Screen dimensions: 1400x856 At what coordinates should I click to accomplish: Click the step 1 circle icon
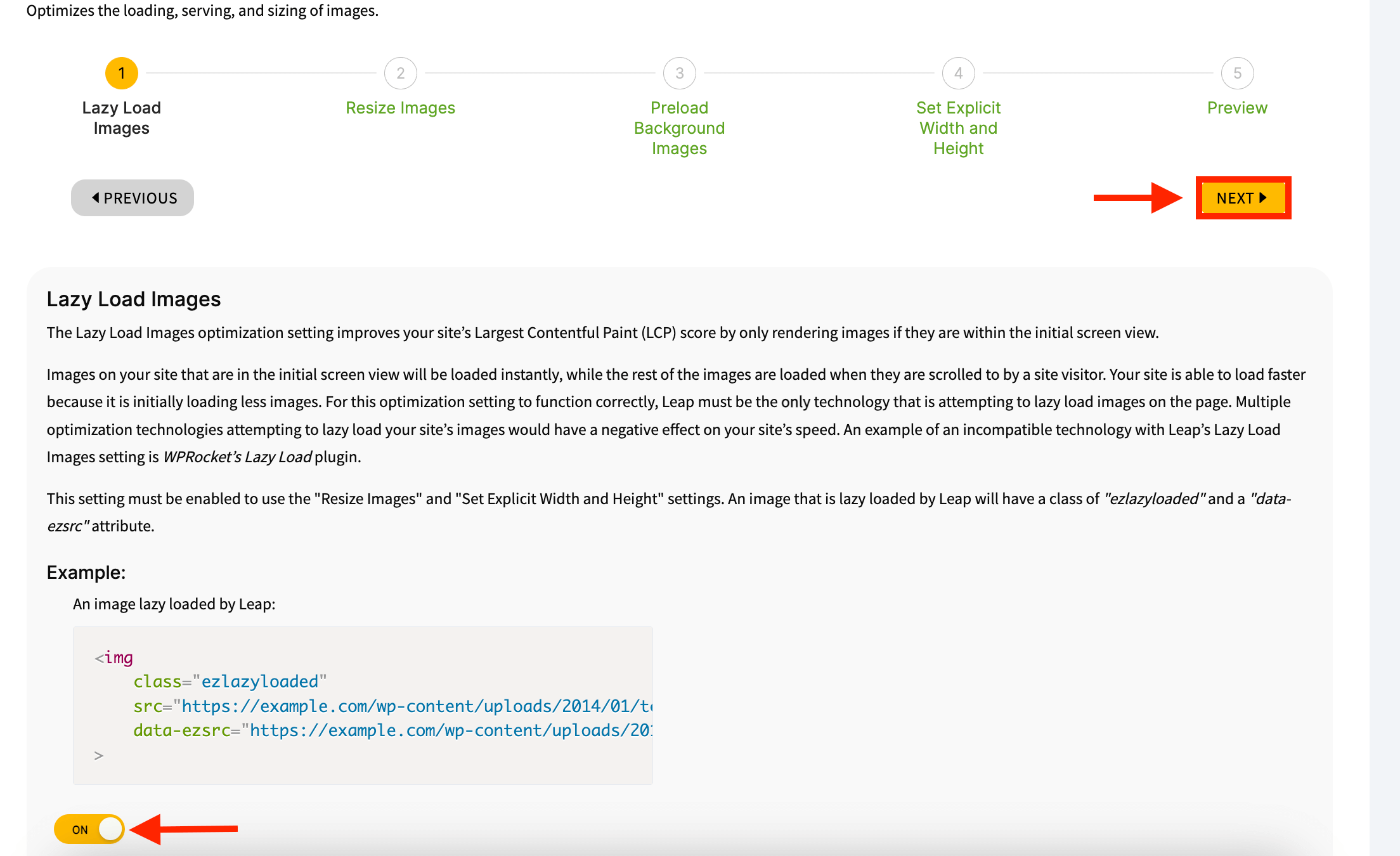[x=122, y=74]
